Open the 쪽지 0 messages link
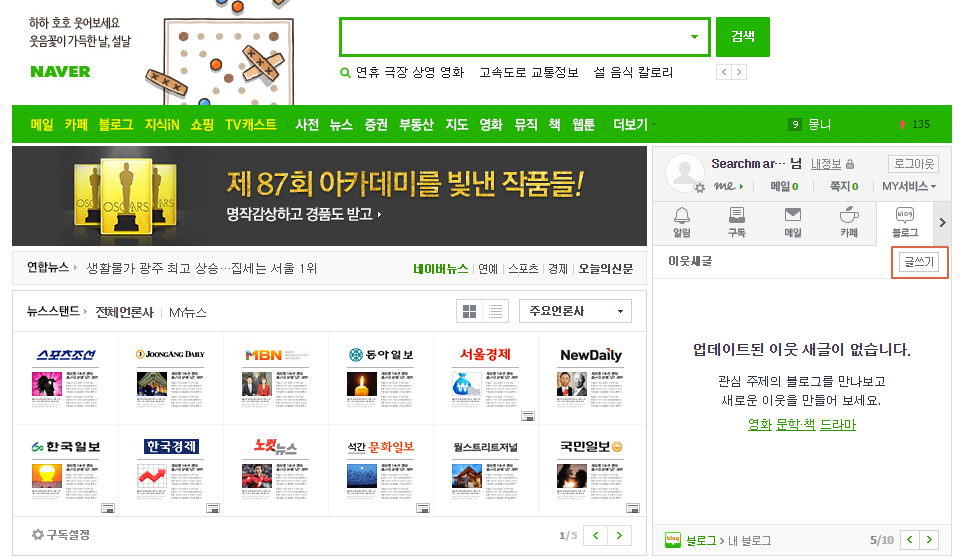The height and width of the screenshot is (559, 963). [x=844, y=186]
